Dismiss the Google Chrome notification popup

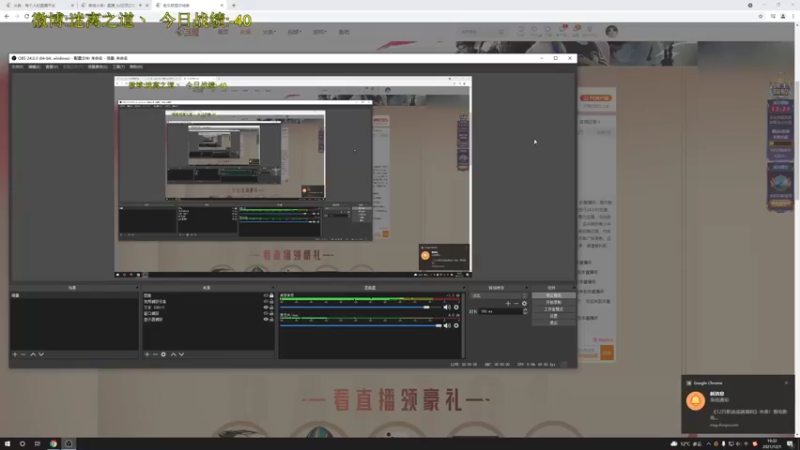tap(786, 383)
